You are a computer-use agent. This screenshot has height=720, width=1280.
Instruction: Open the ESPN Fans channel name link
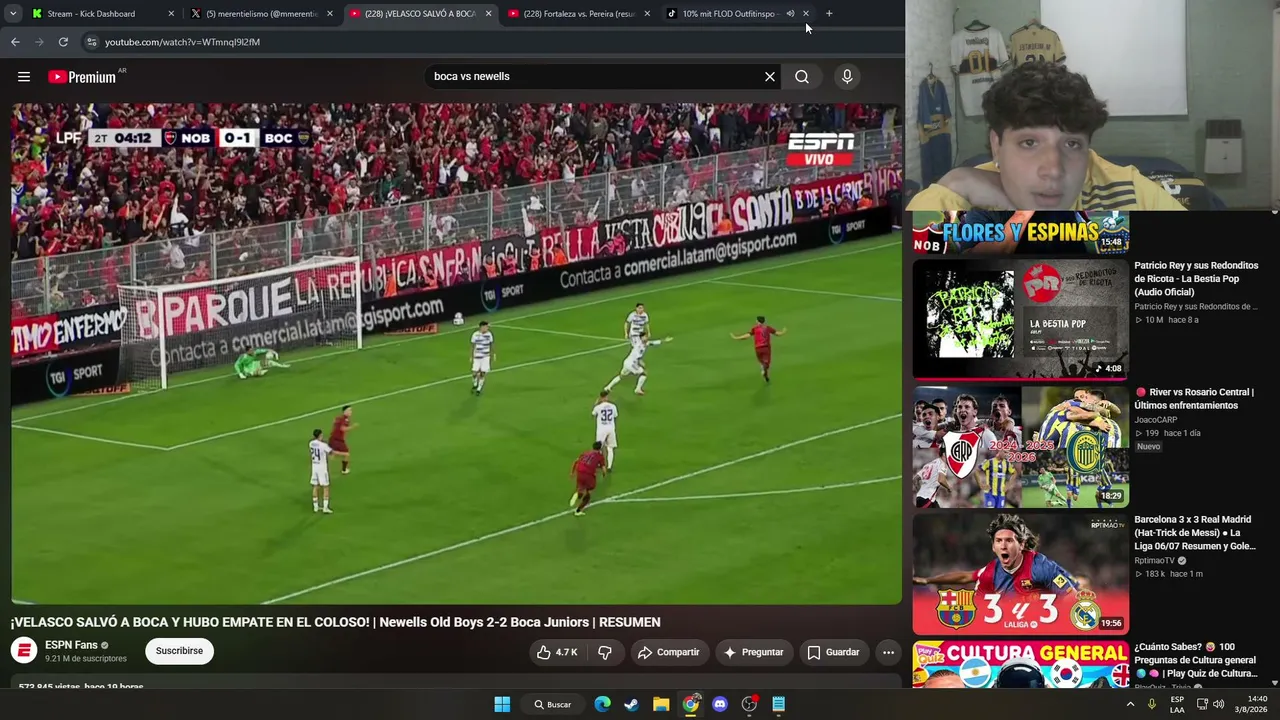click(71, 645)
